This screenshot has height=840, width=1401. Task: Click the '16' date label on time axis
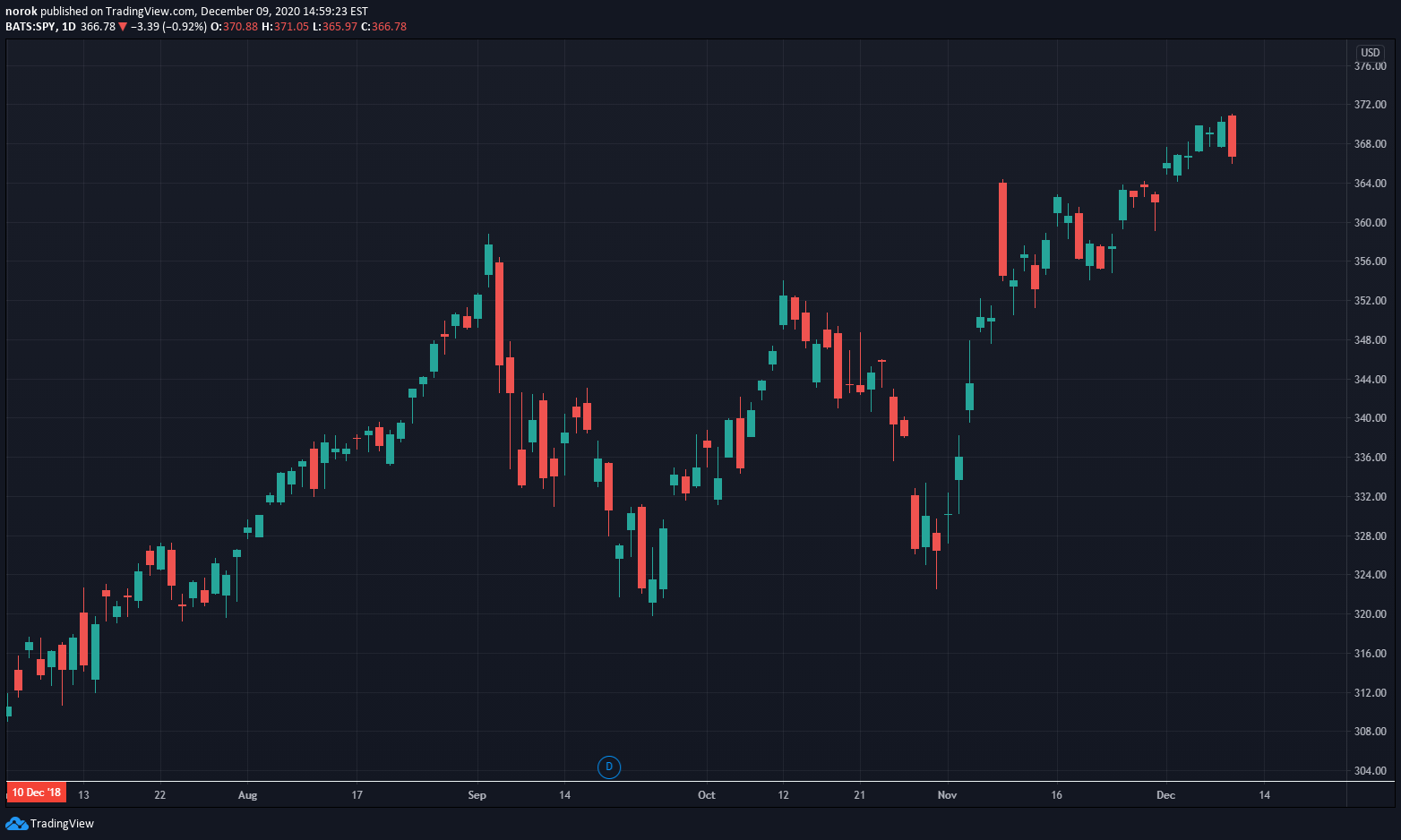pos(1056,795)
